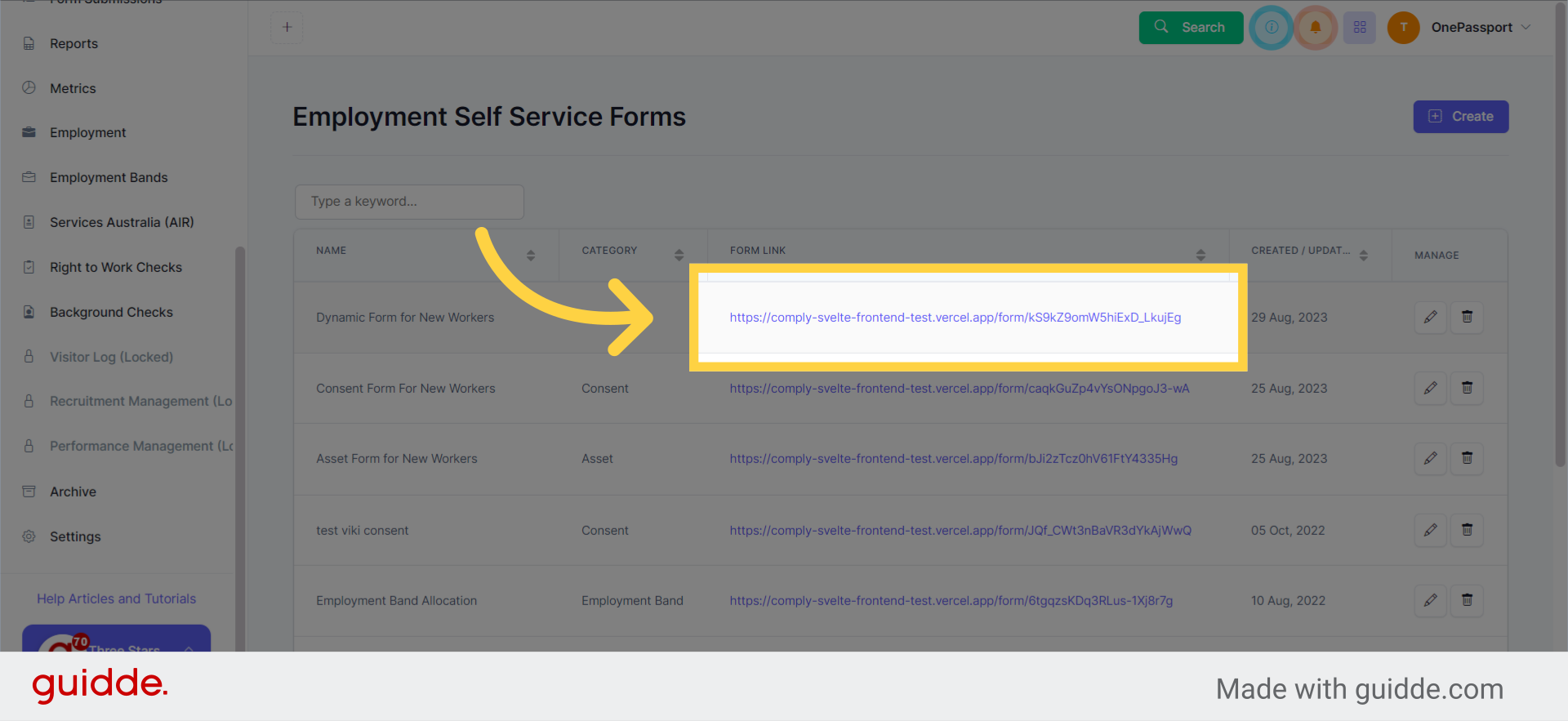
Task: Click the Right to Work Checks icon
Action: [x=29, y=267]
